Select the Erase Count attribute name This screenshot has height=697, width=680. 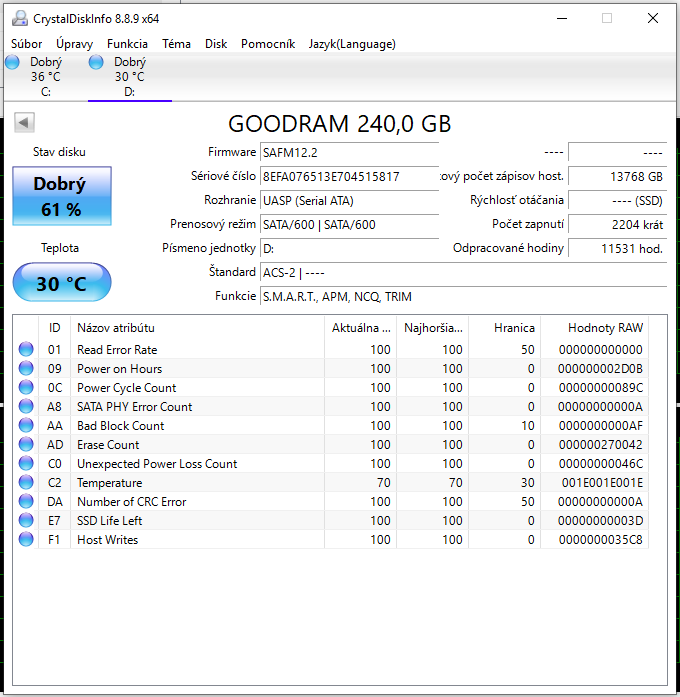coord(108,445)
